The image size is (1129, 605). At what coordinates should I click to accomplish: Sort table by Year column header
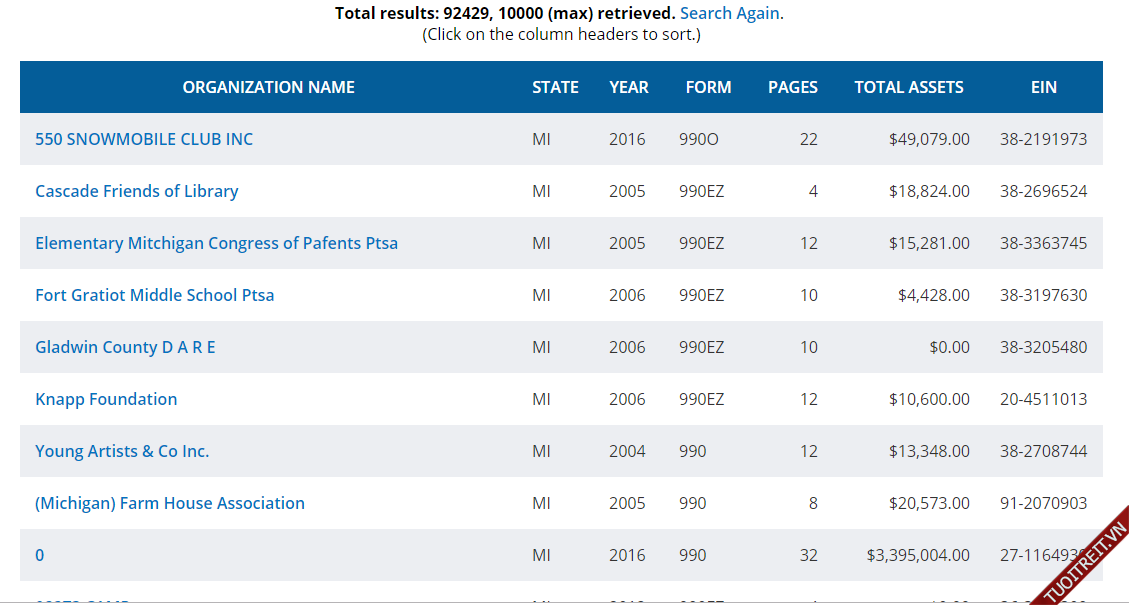pos(628,88)
